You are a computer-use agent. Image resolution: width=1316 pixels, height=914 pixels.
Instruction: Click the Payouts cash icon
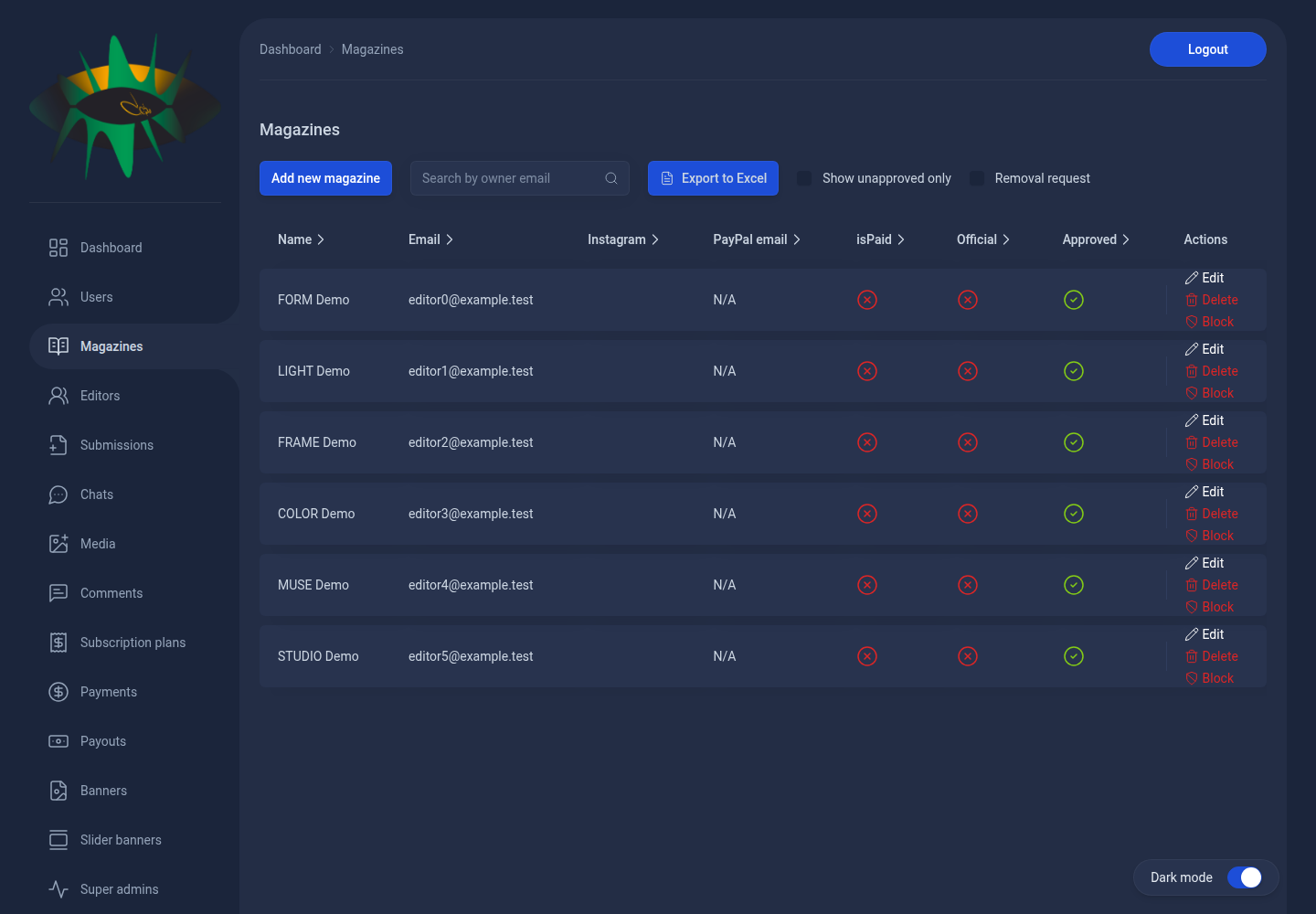click(x=58, y=741)
